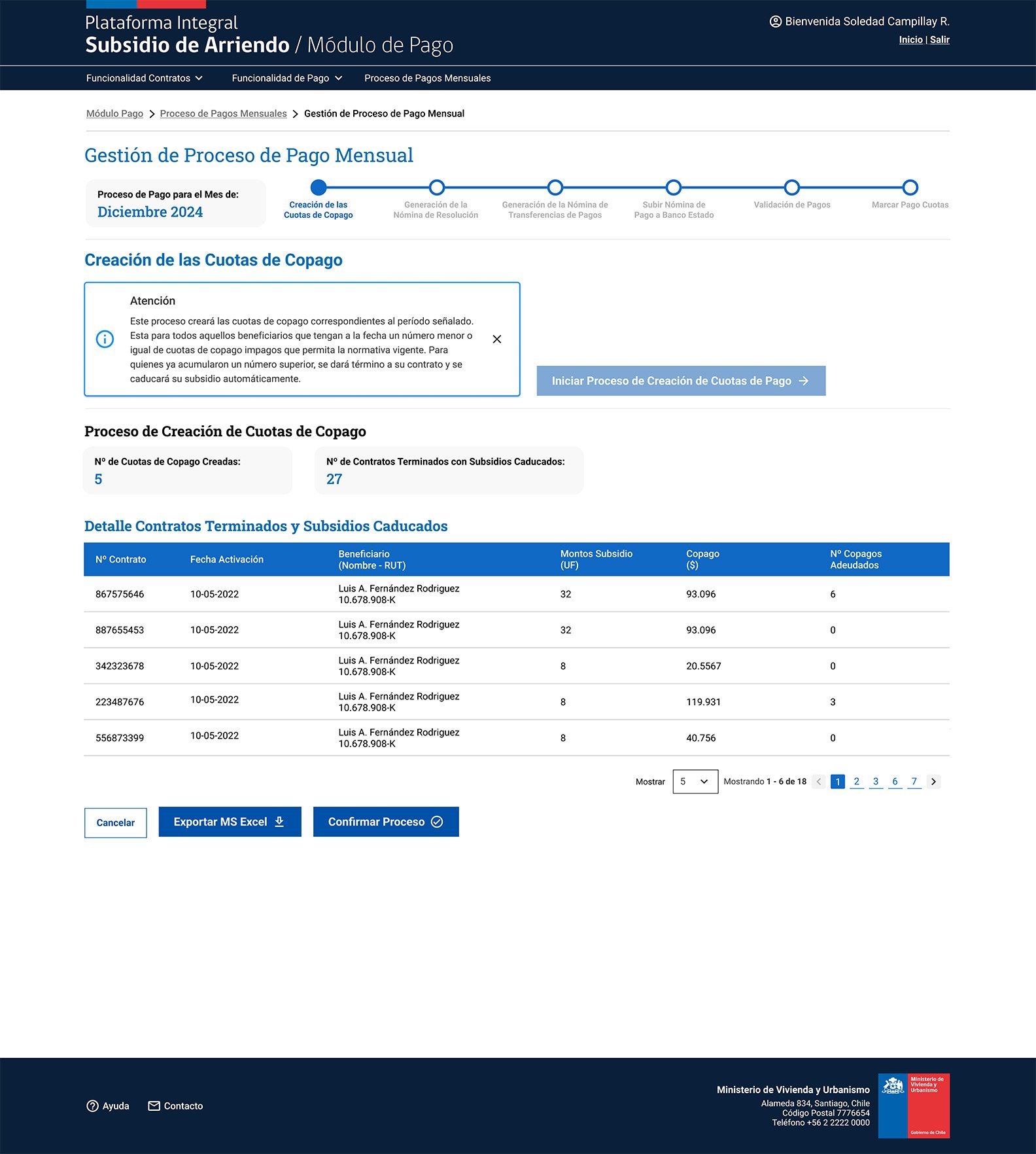Viewport: 1036px width, 1154px height.
Task: Select step Validación de Pagos
Action: tap(792, 188)
